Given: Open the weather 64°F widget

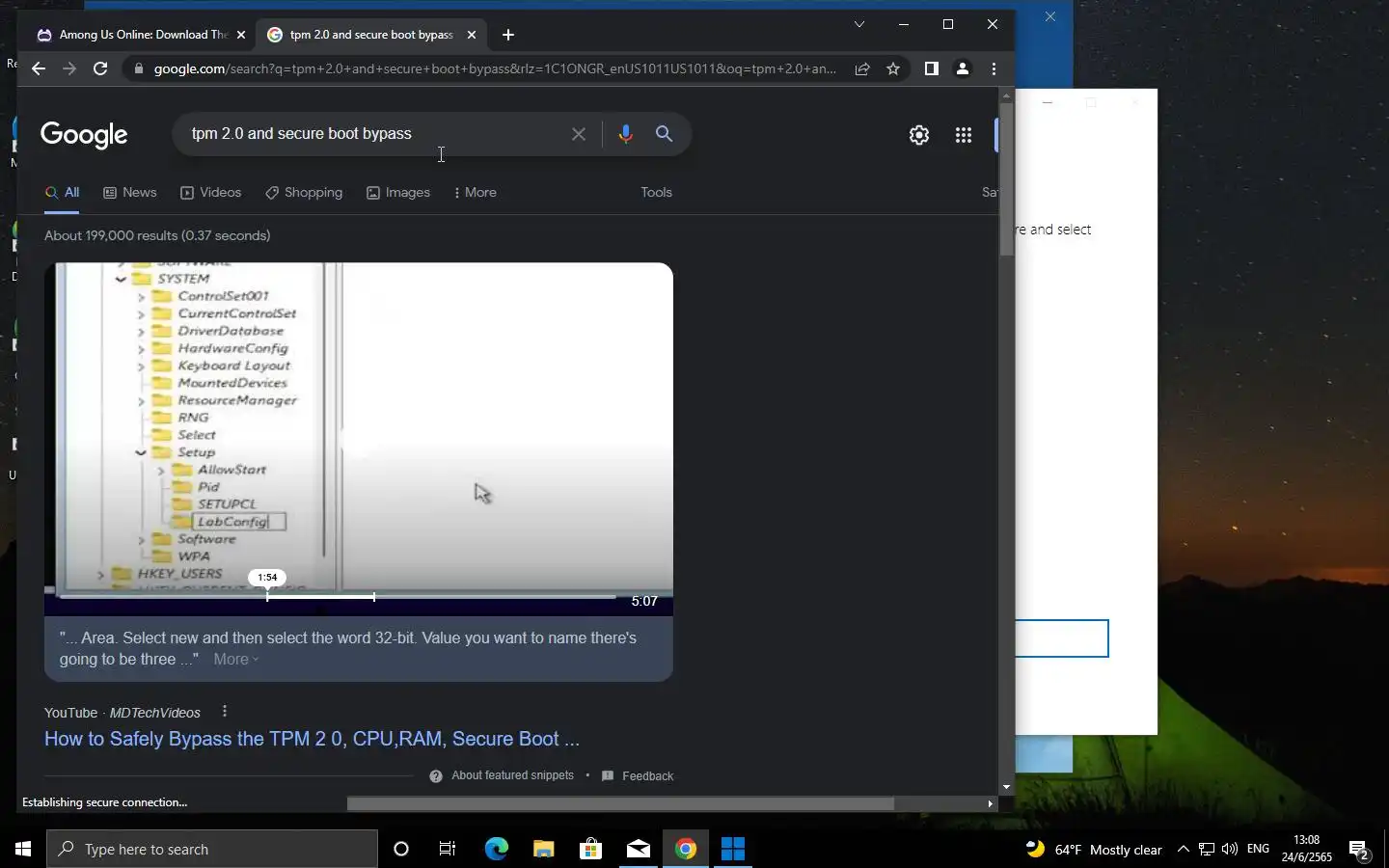Looking at the screenshot, I should [1094, 850].
